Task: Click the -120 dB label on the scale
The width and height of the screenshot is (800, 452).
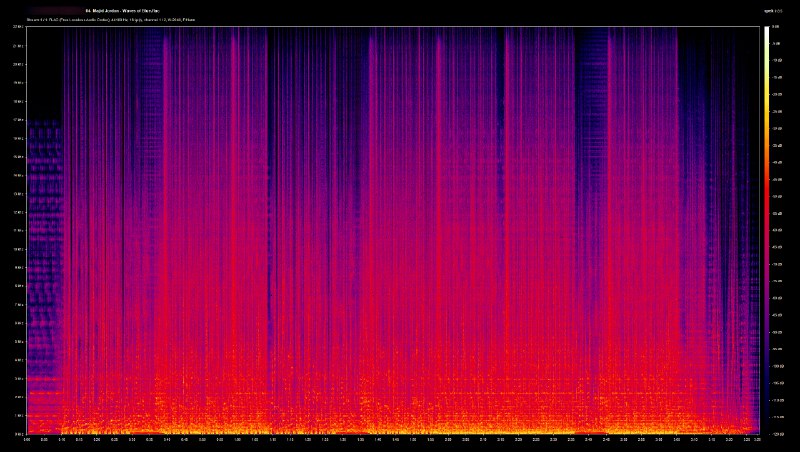Action: click(780, 434)
